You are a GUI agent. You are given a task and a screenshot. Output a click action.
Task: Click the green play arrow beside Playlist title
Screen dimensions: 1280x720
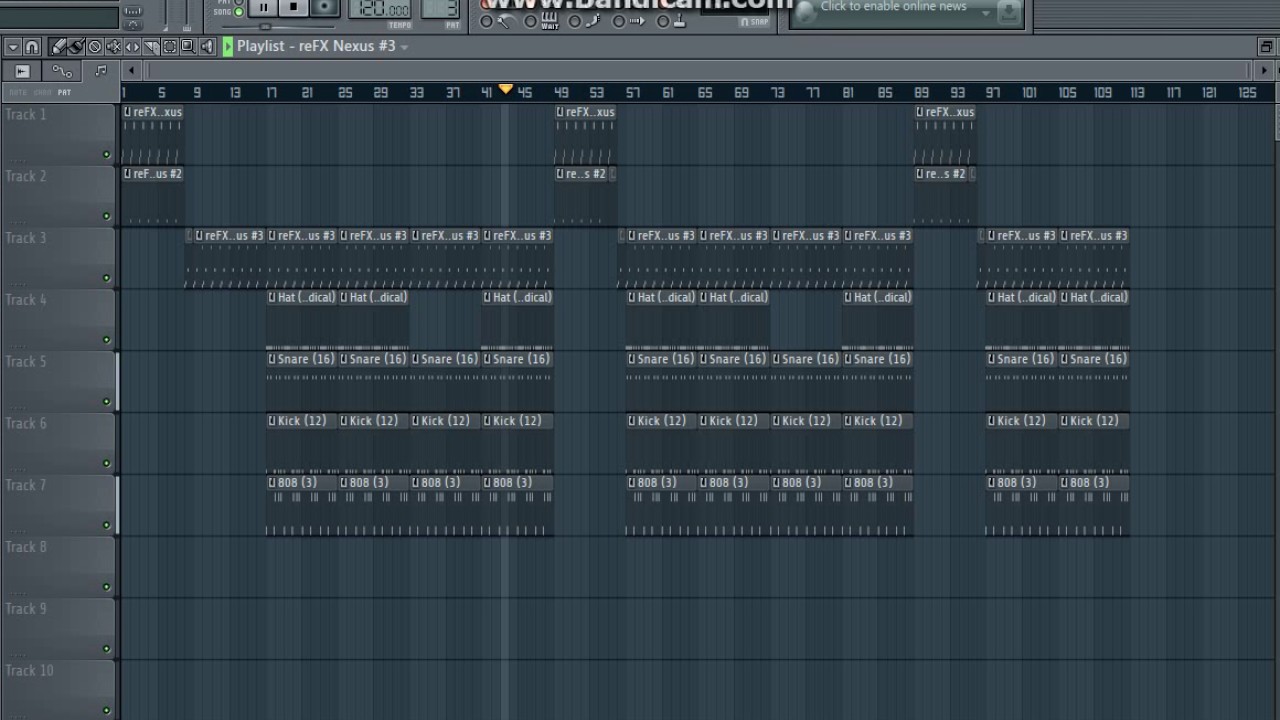point(228,46)
